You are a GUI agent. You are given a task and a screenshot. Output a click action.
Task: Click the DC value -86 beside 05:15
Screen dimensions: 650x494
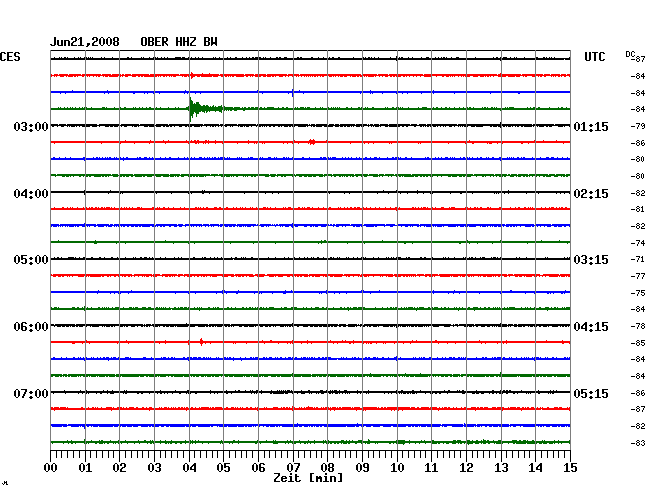638,393
